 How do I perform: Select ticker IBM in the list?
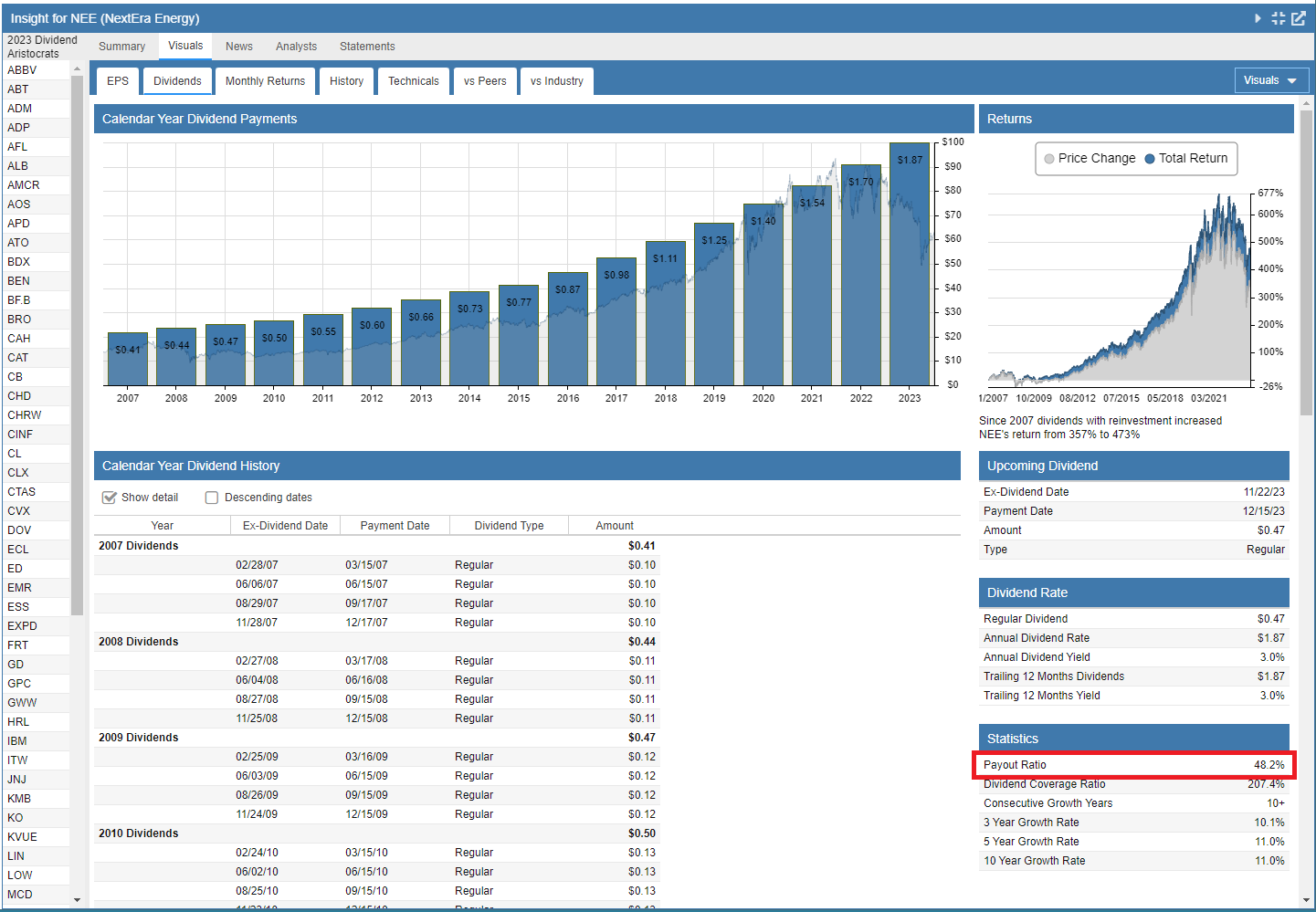coord(35,741)
